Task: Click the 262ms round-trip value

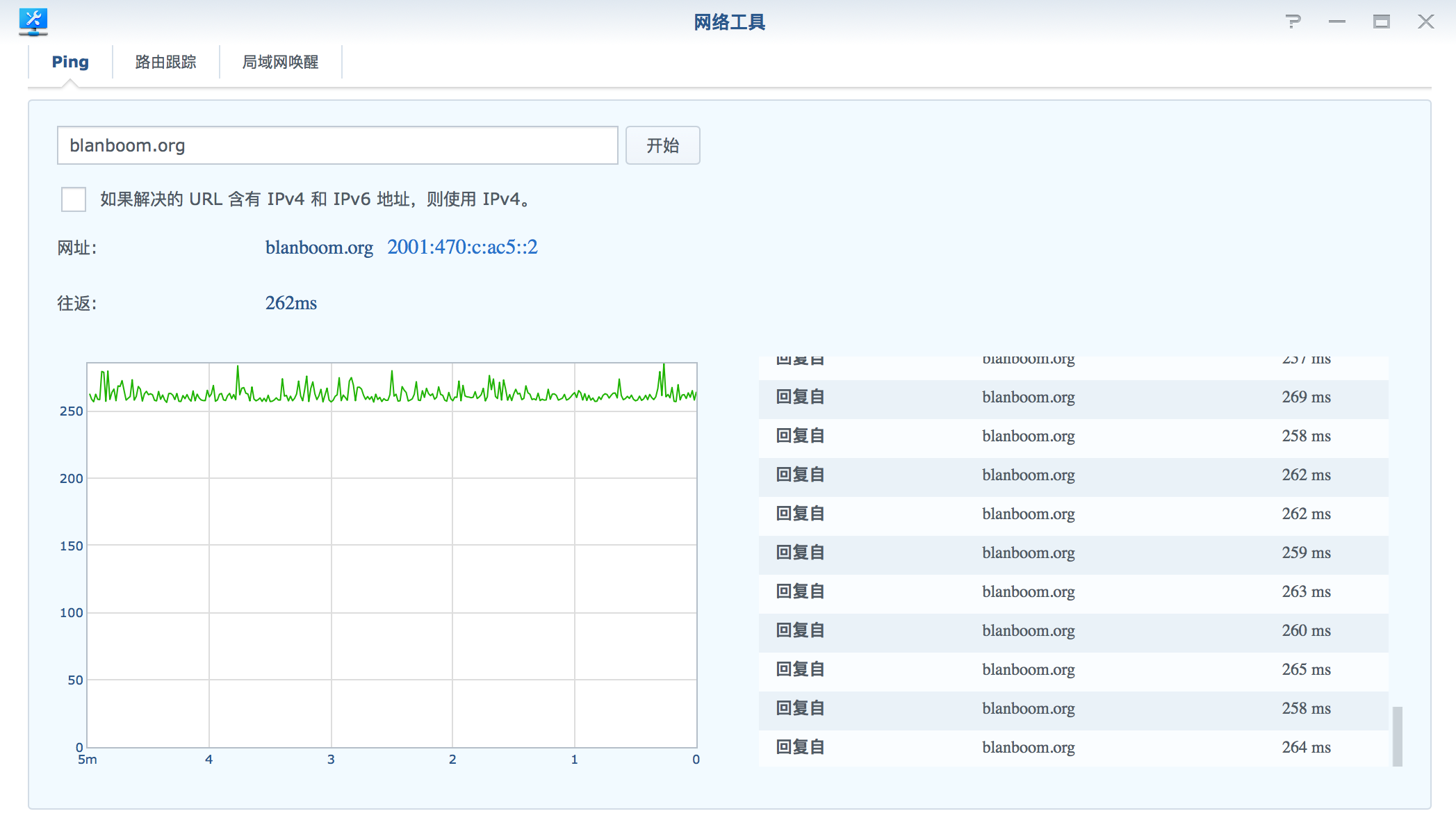Action: tap(291, 303)
